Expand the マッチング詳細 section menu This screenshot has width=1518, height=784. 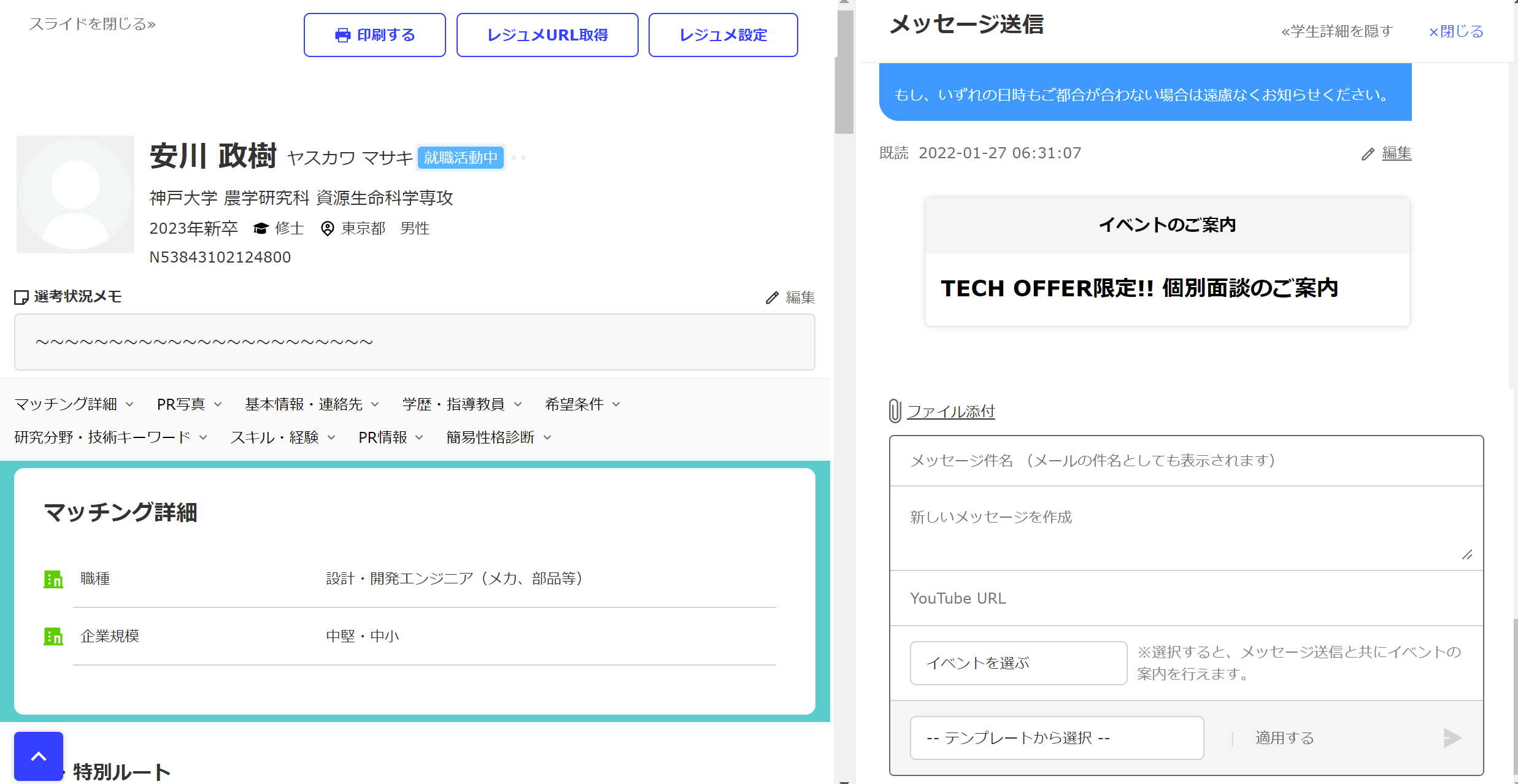[74, 404]
